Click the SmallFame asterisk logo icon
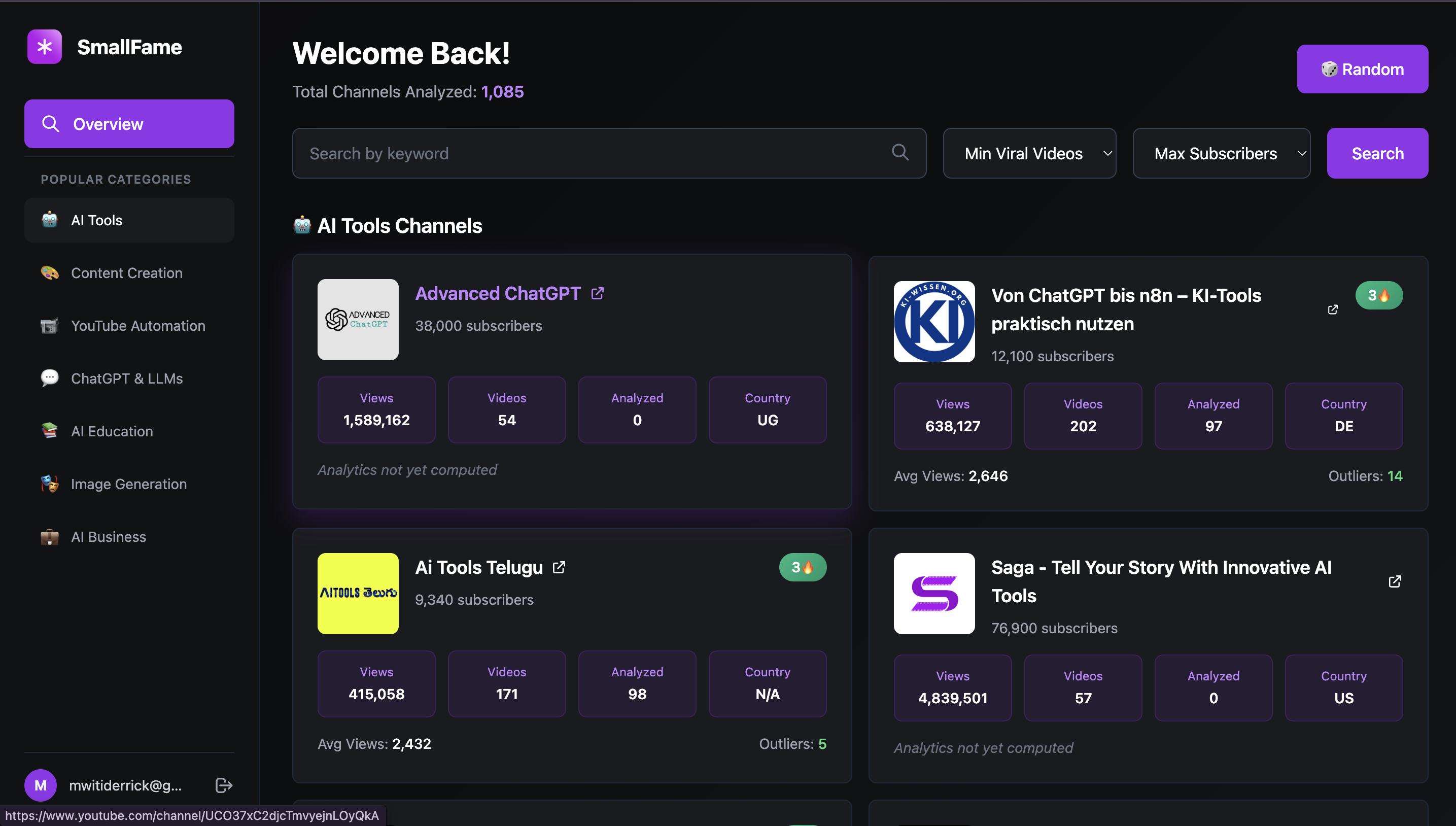 (x=44, y=47)
